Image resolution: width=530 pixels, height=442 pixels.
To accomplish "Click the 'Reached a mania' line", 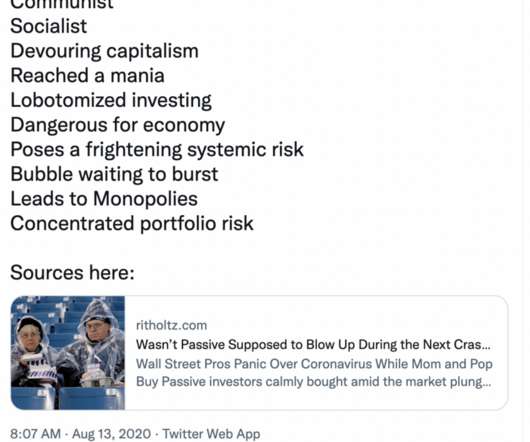I will [88, 75].
